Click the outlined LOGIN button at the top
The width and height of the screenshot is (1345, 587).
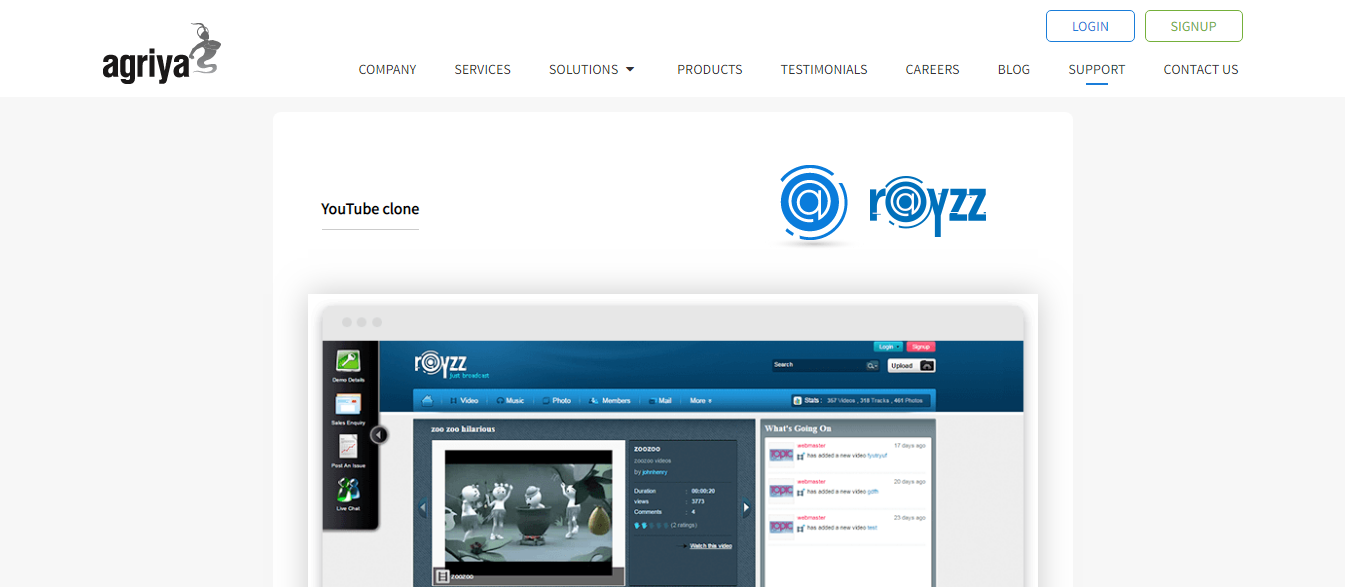coord(1090,26)
